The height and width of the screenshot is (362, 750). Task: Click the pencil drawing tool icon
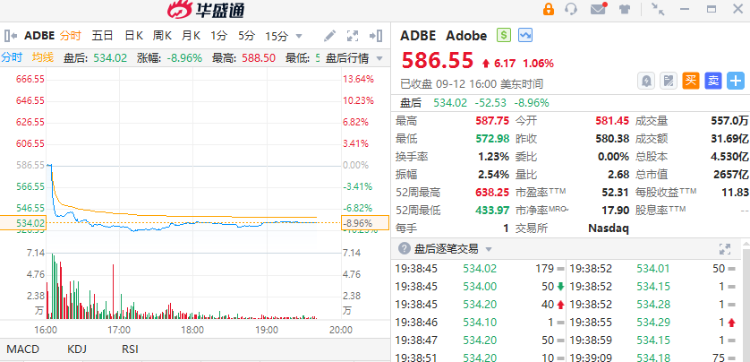pos(330,35)
